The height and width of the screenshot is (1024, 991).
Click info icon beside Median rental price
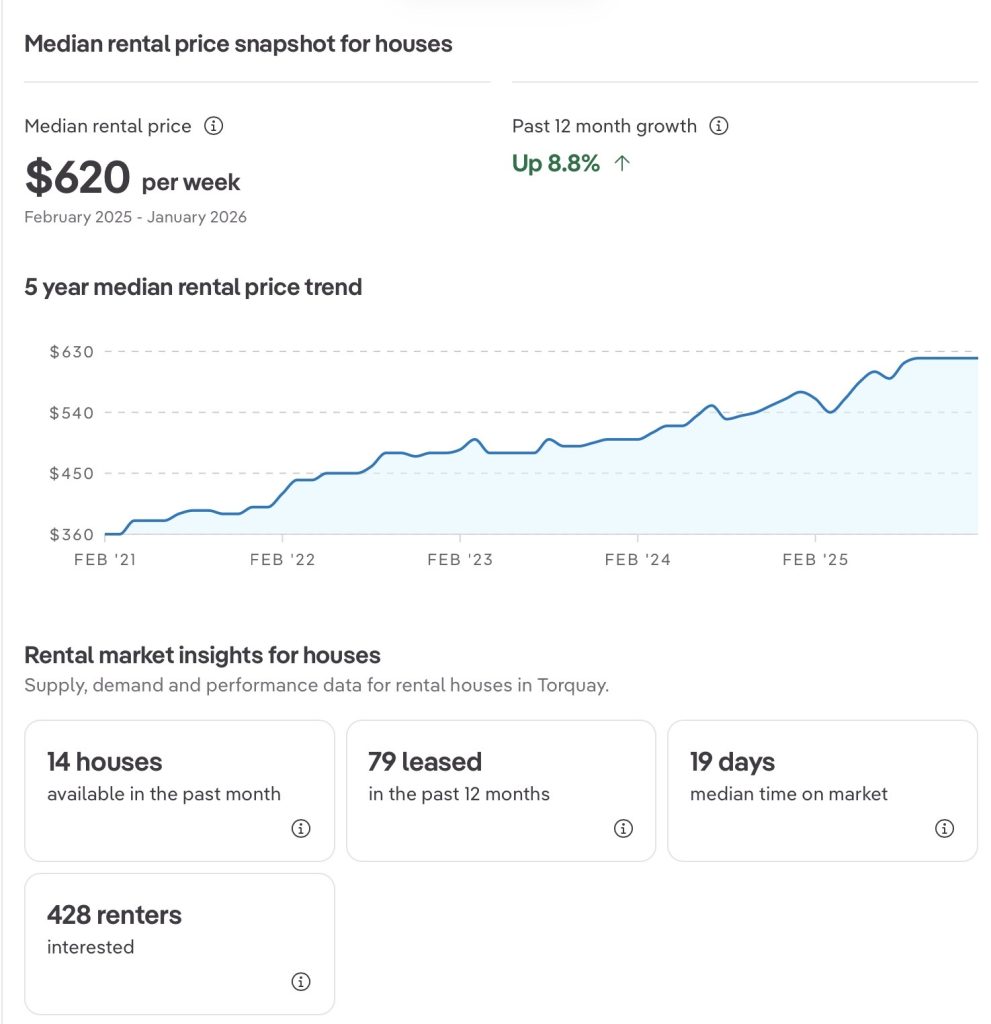point(213,126)
